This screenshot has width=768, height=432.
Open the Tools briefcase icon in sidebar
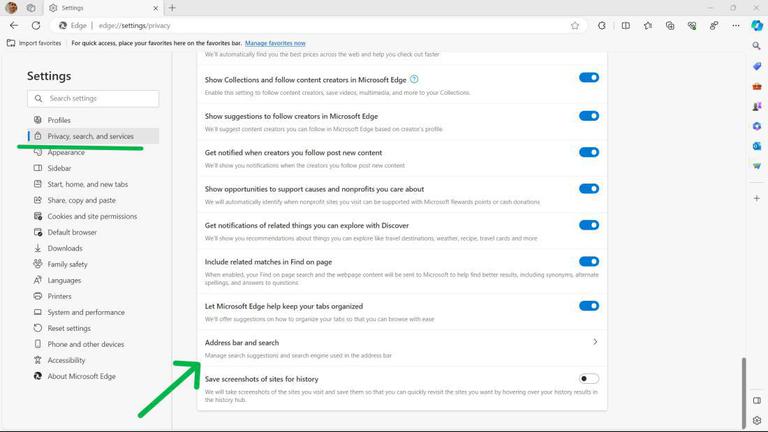click(x=757, y=86)
